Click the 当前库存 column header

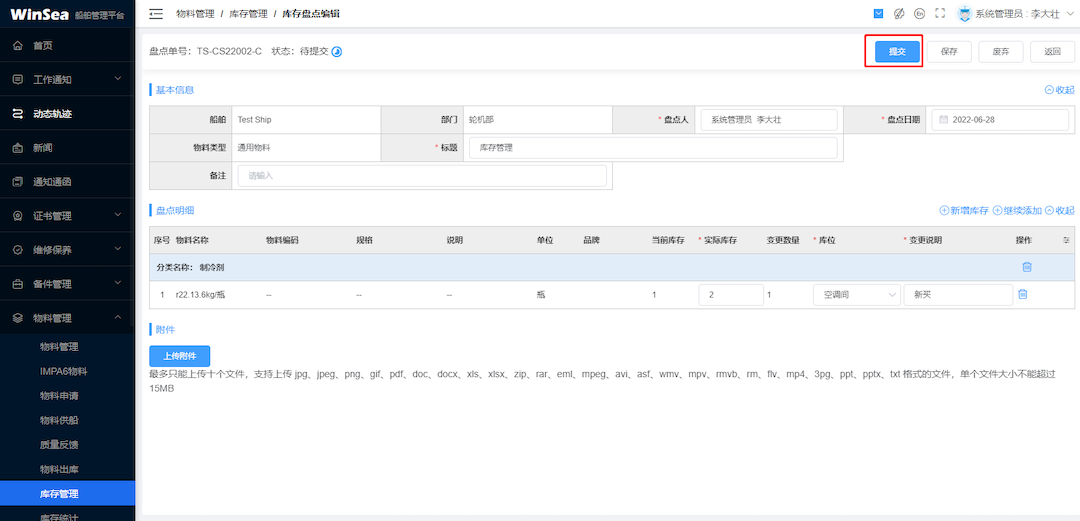tap(668, 241)
